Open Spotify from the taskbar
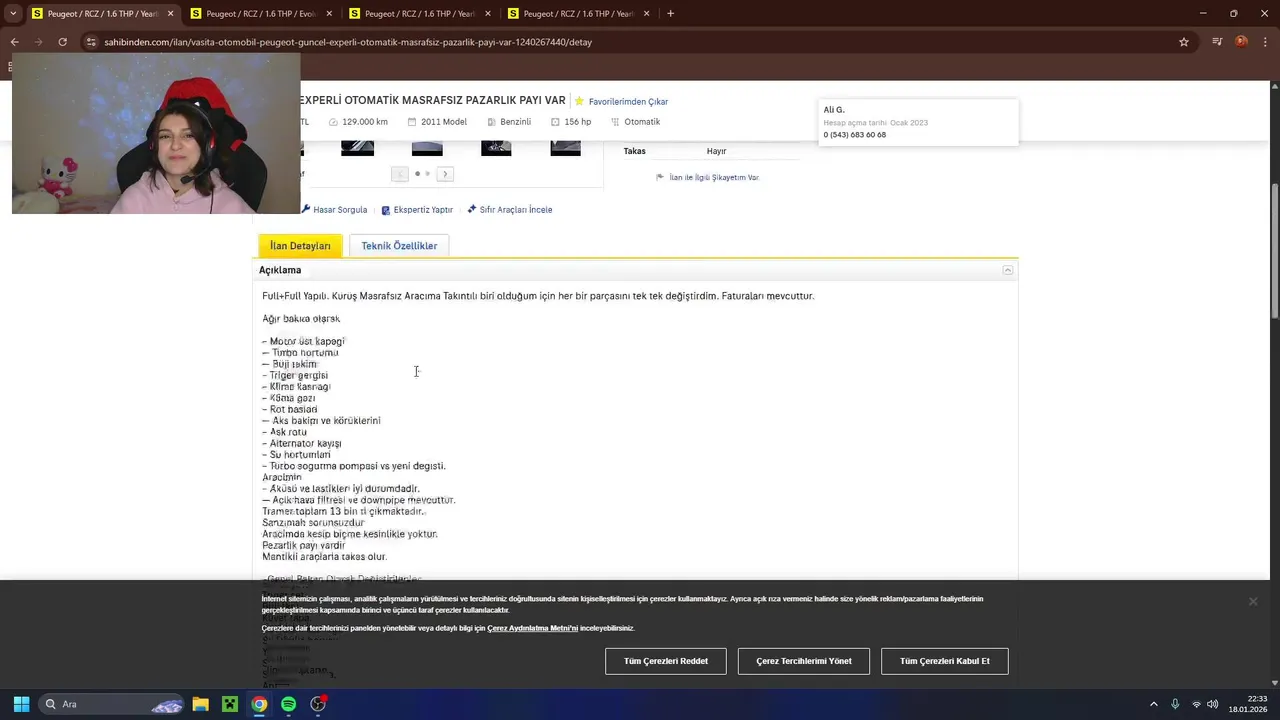The height and width of the screenshot is (720, 1280). pyautogui.click(x=288, y=704)
